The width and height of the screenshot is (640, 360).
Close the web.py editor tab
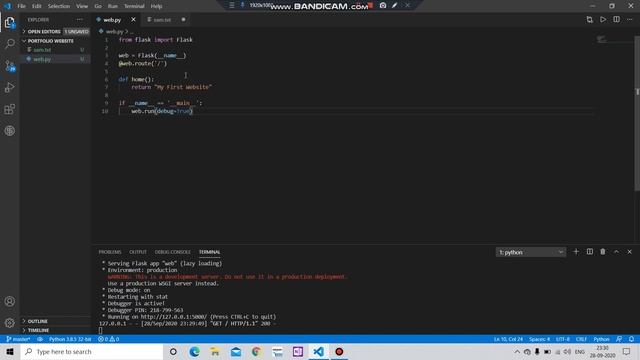point(133,20)
